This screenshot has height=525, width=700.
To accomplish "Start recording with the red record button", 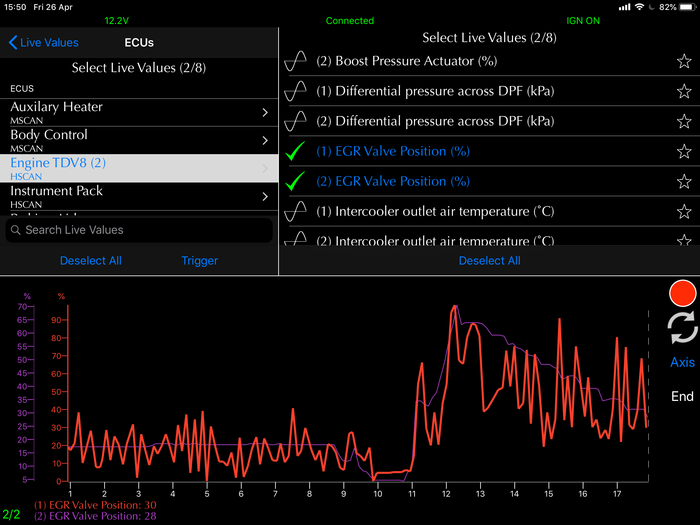I will coord(682,293).
